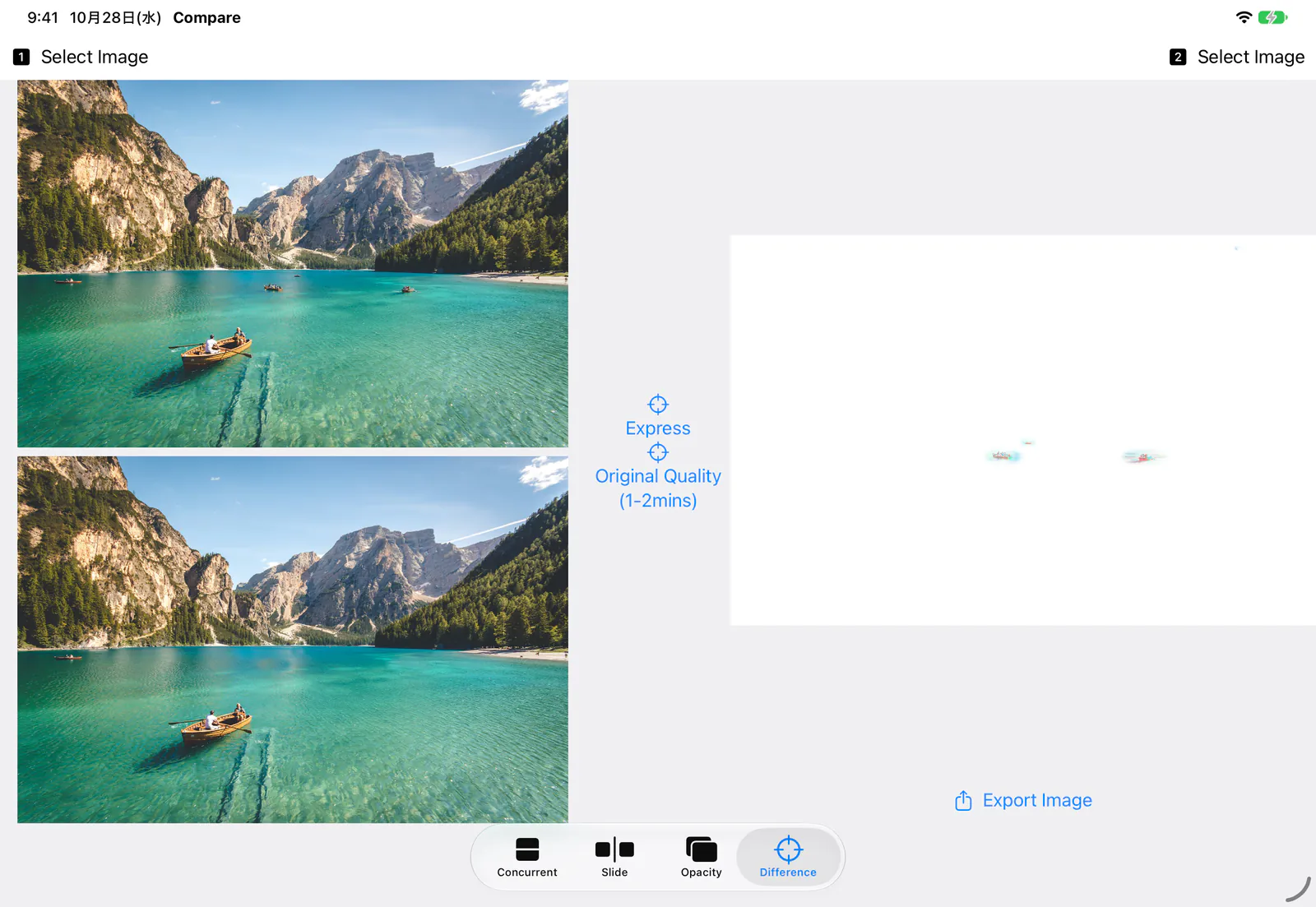Tap the 9:41 clock in the status bar
This screenshot has width=1316, height=907.
[43, 17]
